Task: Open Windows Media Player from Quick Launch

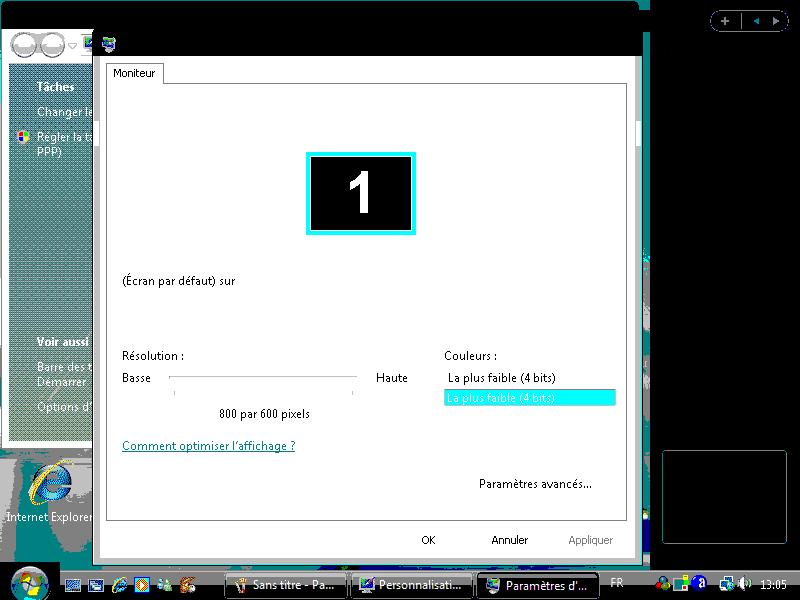Action: (x=141, y=585)
